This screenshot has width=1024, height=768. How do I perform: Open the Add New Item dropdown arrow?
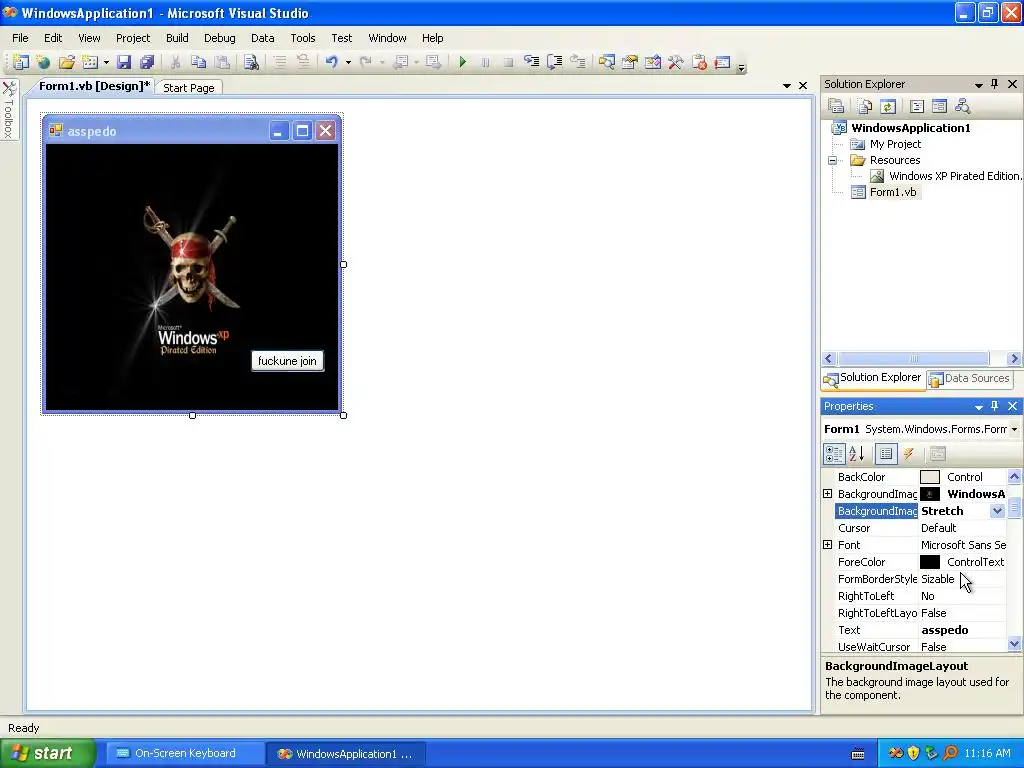point(106,63)
